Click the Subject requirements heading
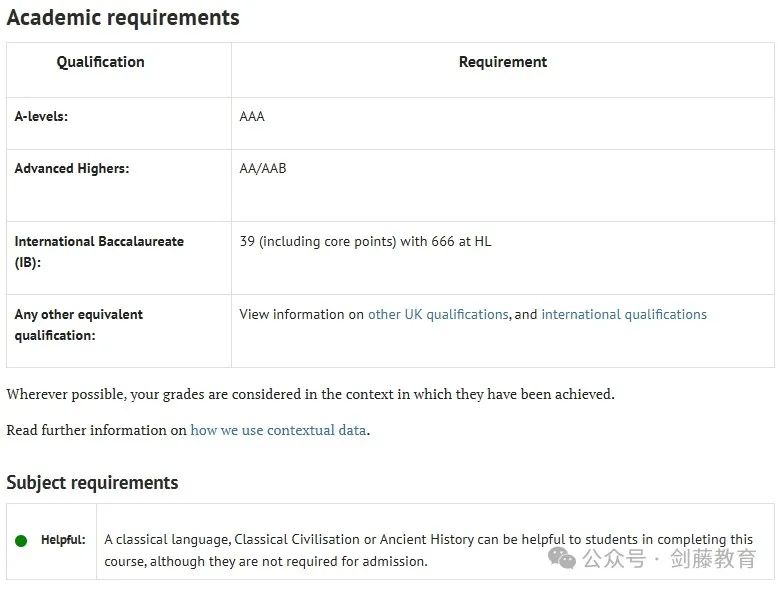 [x=92, y=483]
